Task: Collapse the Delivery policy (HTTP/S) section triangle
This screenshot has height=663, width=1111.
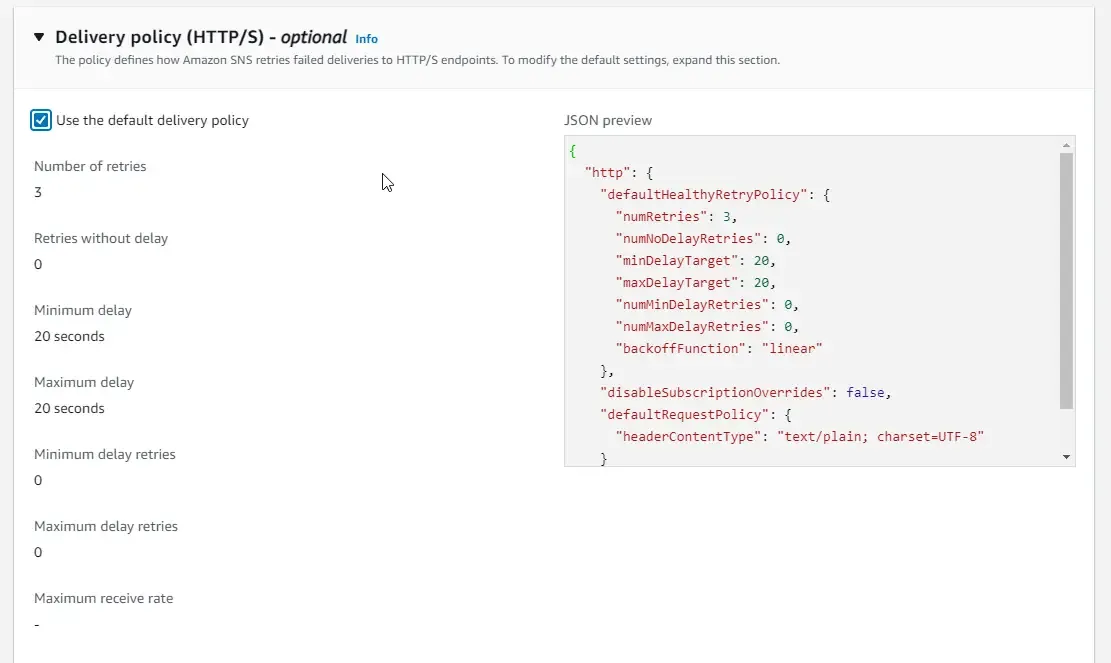Action: (39, 37)
